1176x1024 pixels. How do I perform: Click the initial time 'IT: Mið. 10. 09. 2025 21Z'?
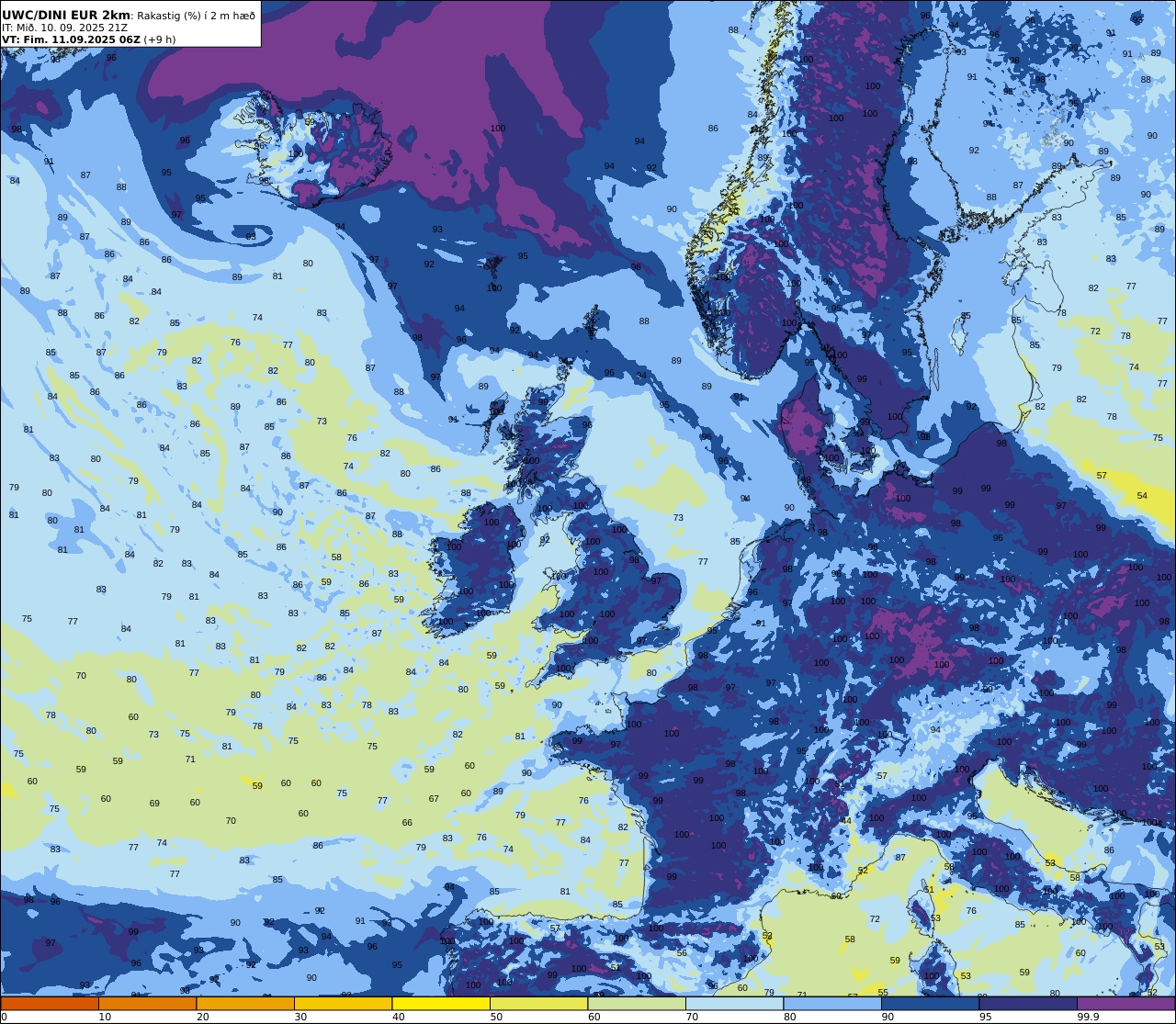tap(63, 28)
